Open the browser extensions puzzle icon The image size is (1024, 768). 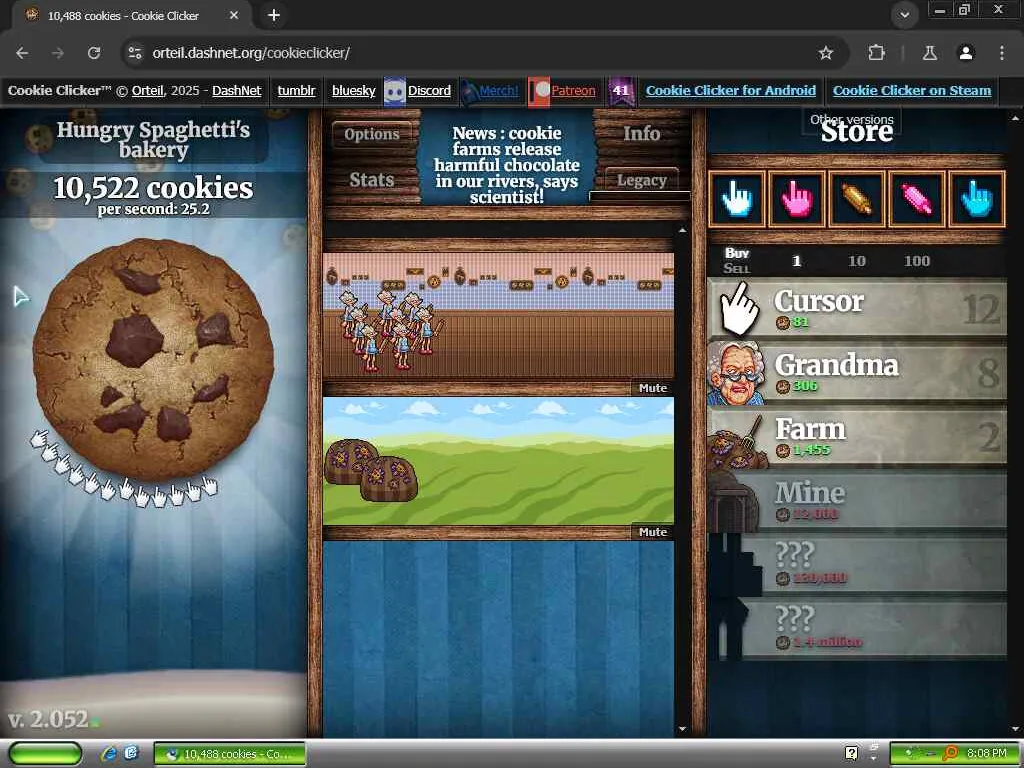coord(876,53)
